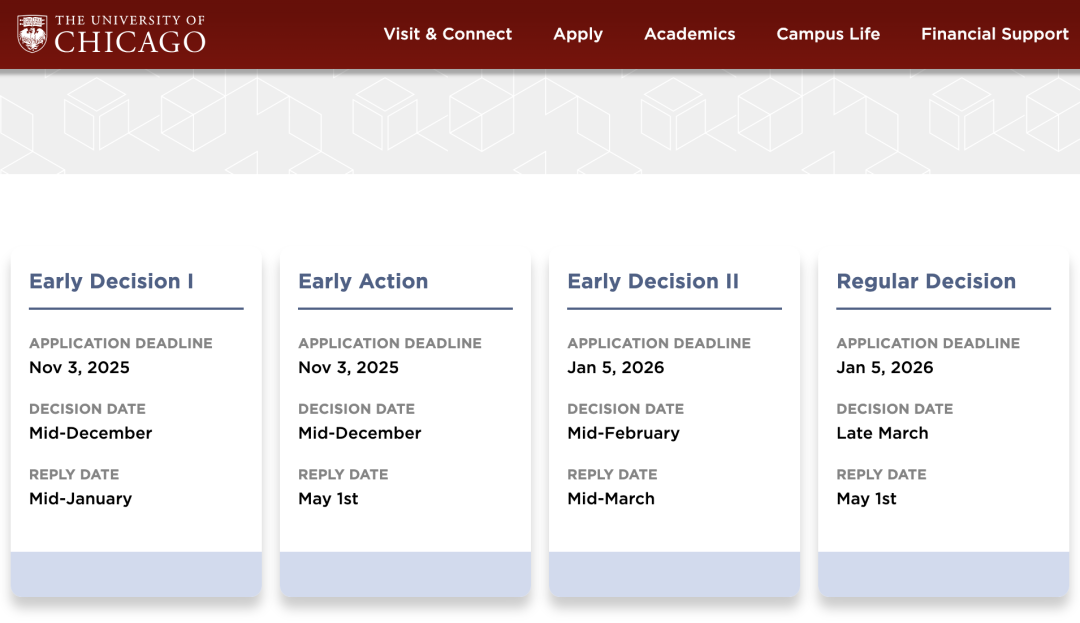
Task: Click the Mid-March reply date
Action: coord(611,498)
